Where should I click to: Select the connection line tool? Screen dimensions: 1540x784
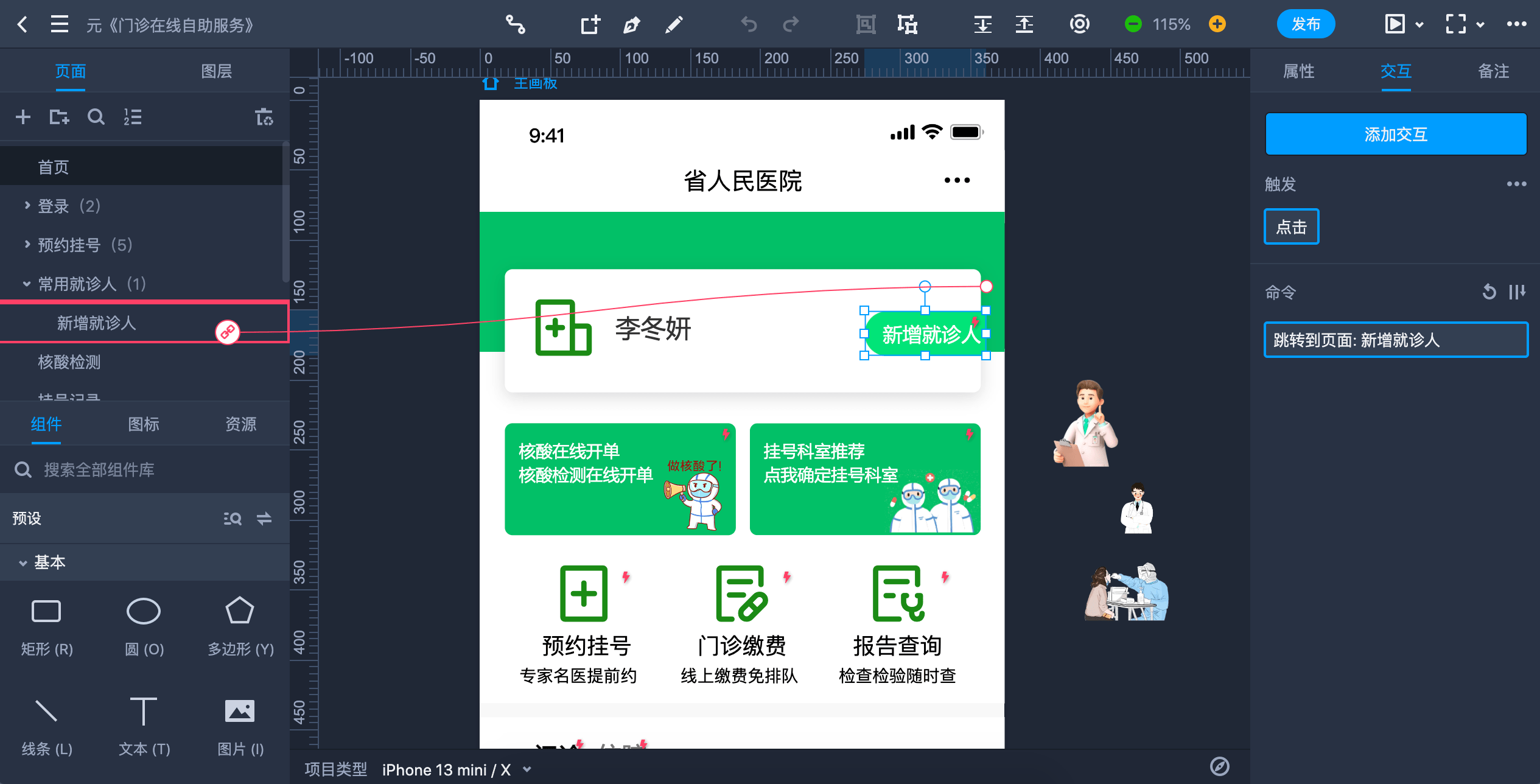[516, 24]
